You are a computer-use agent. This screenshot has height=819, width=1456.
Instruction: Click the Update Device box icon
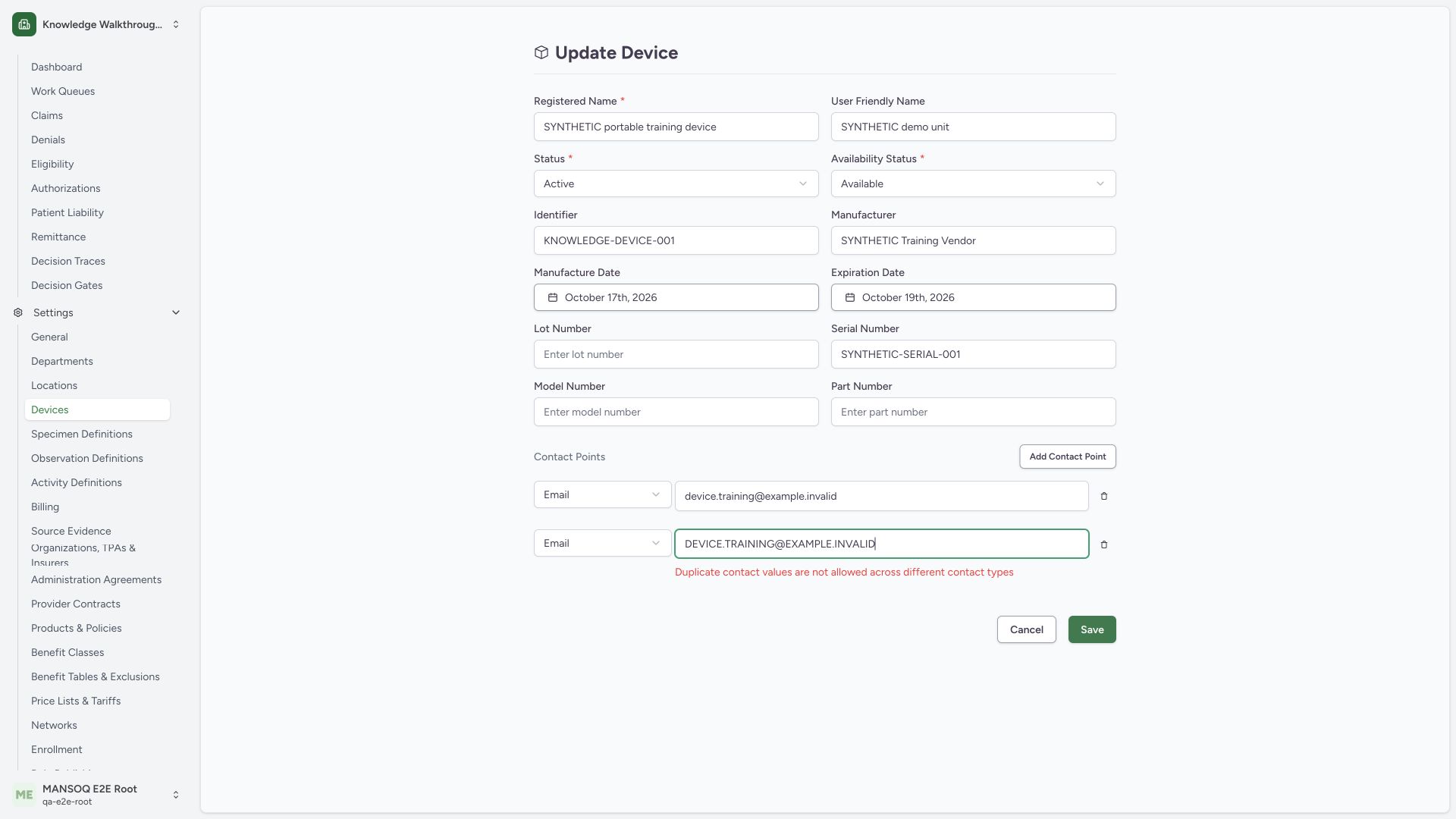(x=541, y=52)
